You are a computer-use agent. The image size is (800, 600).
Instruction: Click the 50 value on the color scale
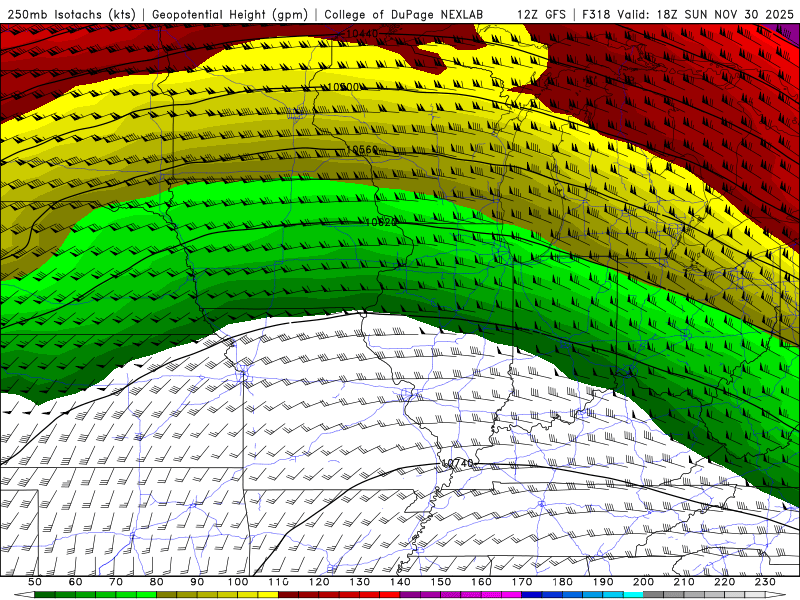click(x=35, y=582)
